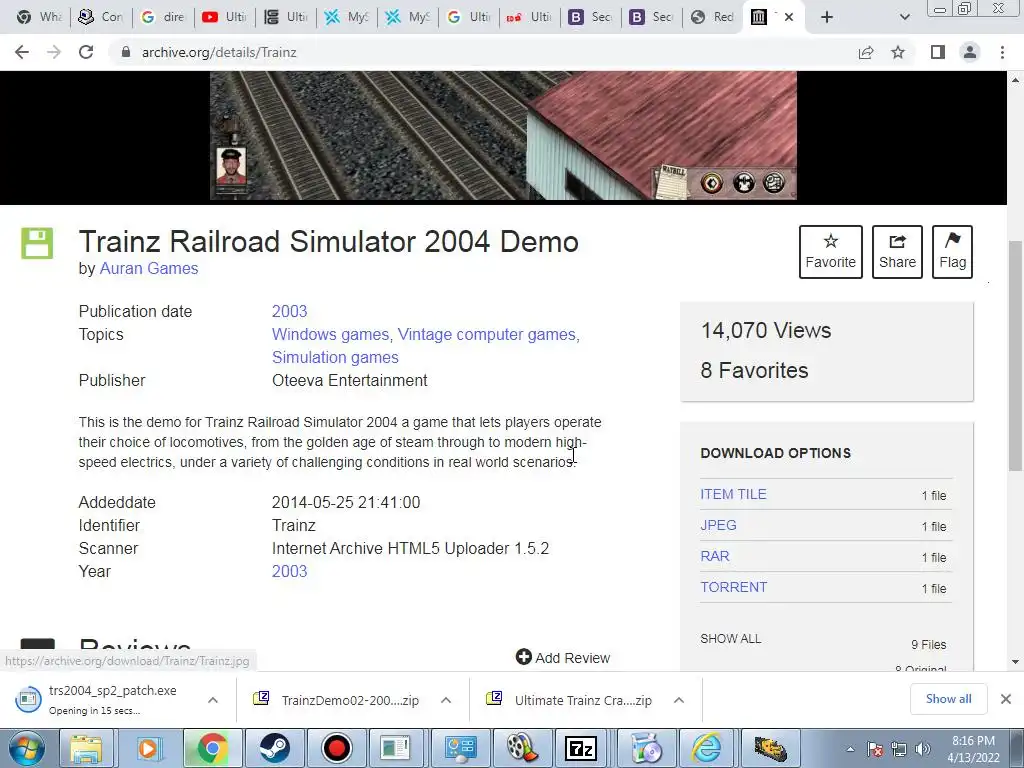Expand options for TrainzDemo02 zip download
The width and height of the screenshot is (1024, 768).
(446, 700)
